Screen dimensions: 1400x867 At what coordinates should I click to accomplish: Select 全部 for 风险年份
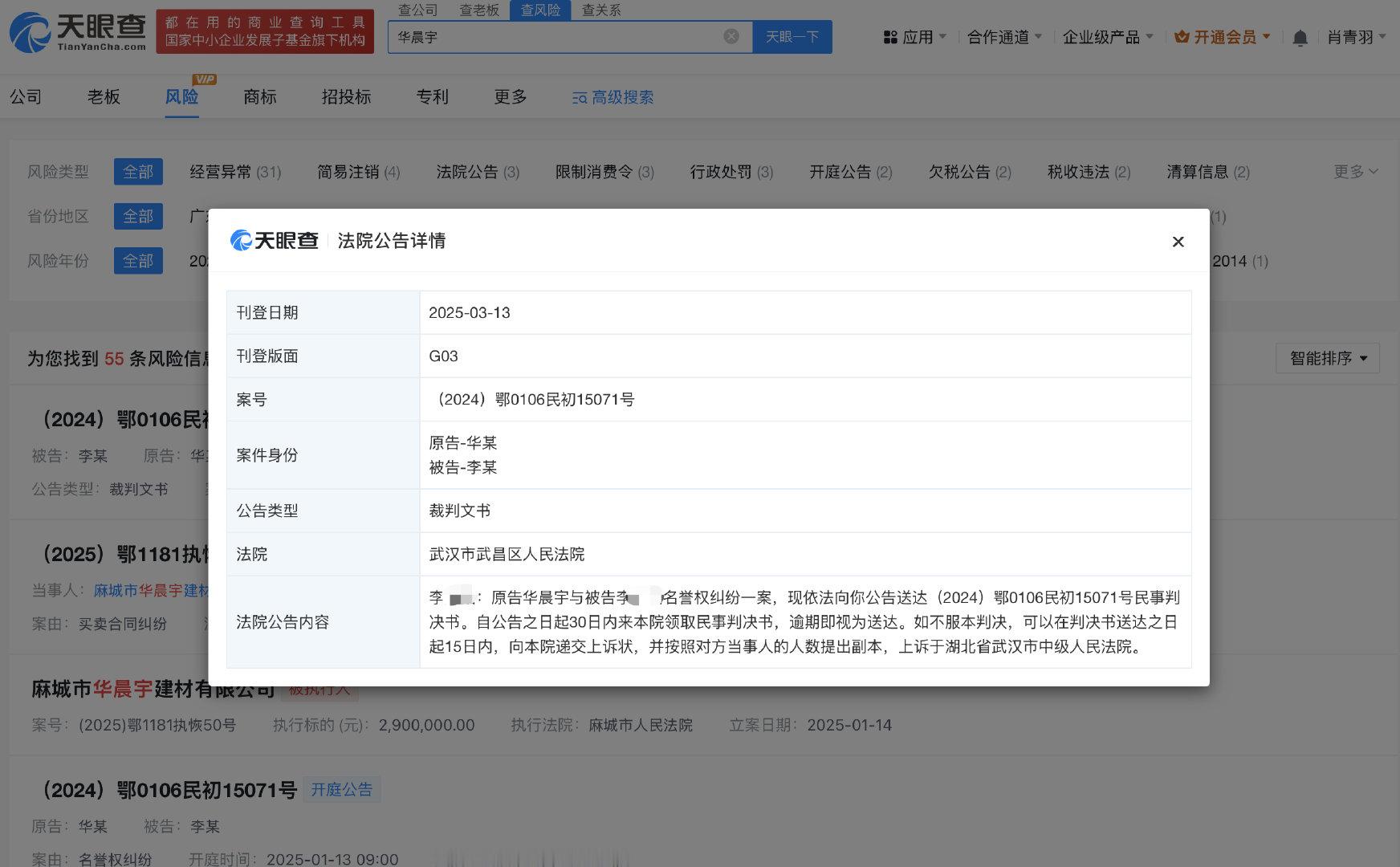coord(138,261)
